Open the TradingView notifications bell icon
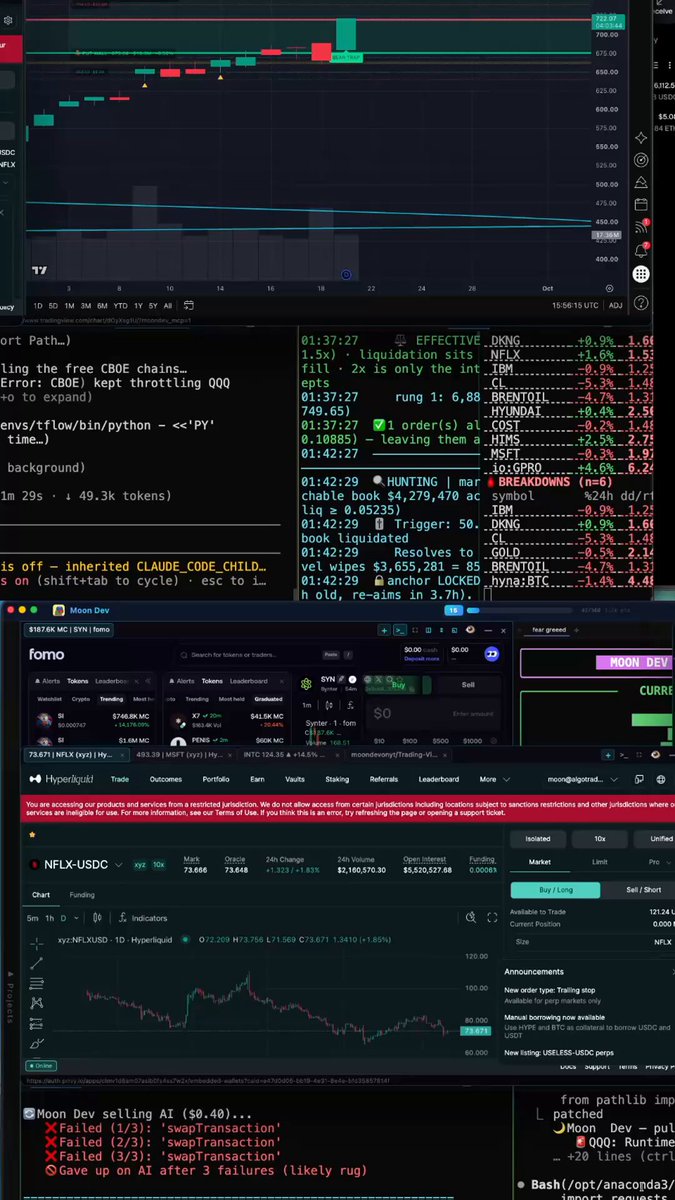 point(642,250)
